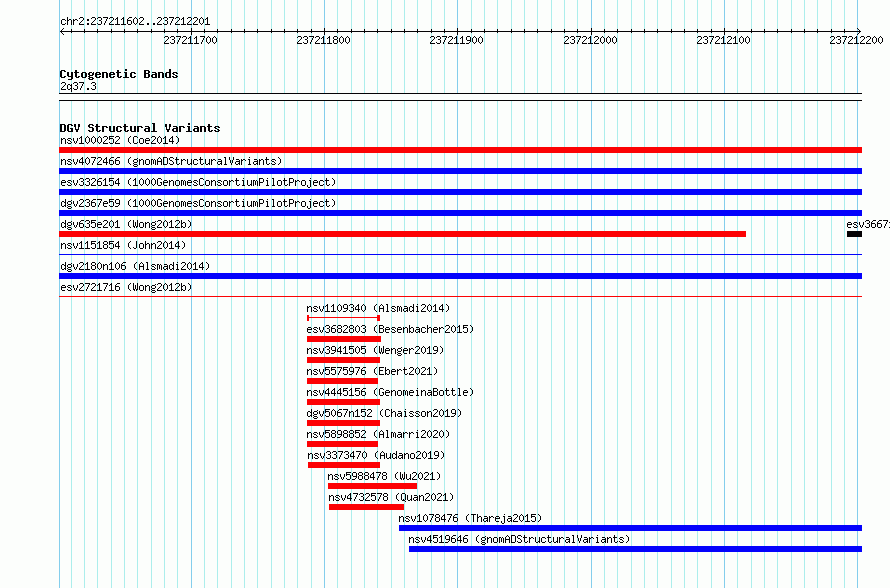Click the red bar beneath nsv5575976
The height and width of the screenshot is (588, 890).
pyautogui.click(x=342, y=381)
